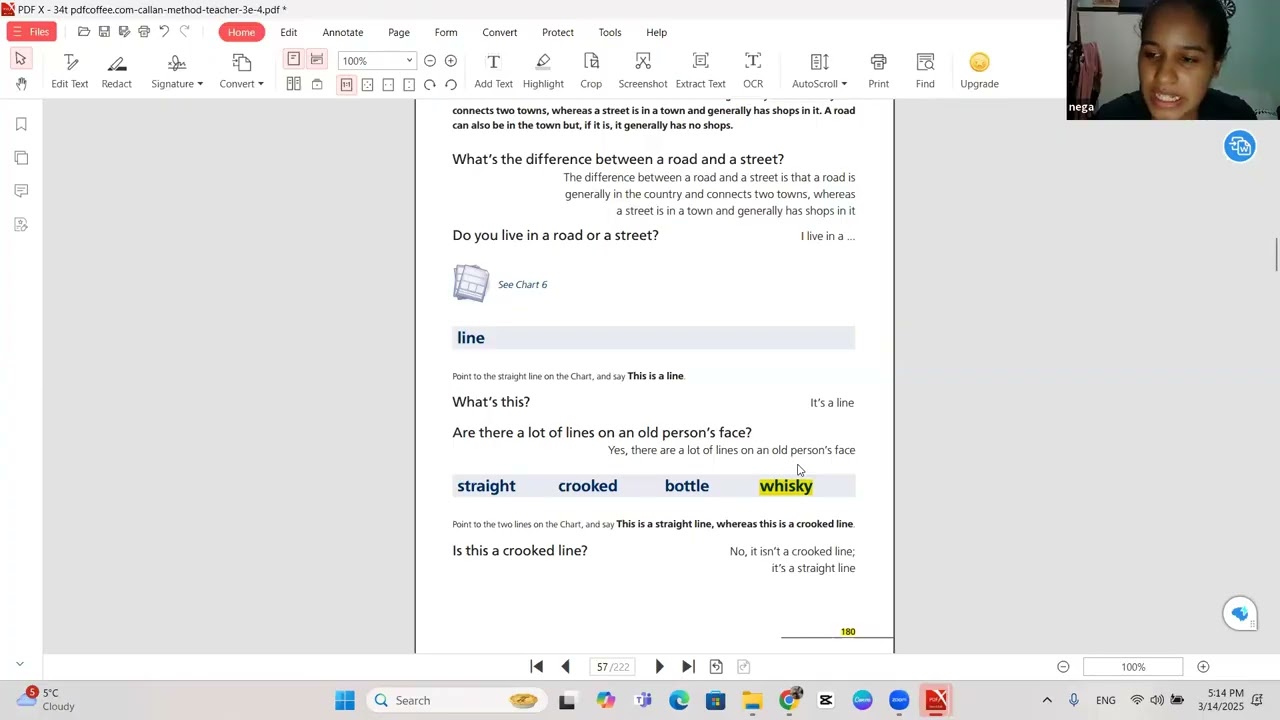The width and height of the screenshot is (1280, 720).
Task: Save the document with the floppy icon
Action: click(104, 32)
